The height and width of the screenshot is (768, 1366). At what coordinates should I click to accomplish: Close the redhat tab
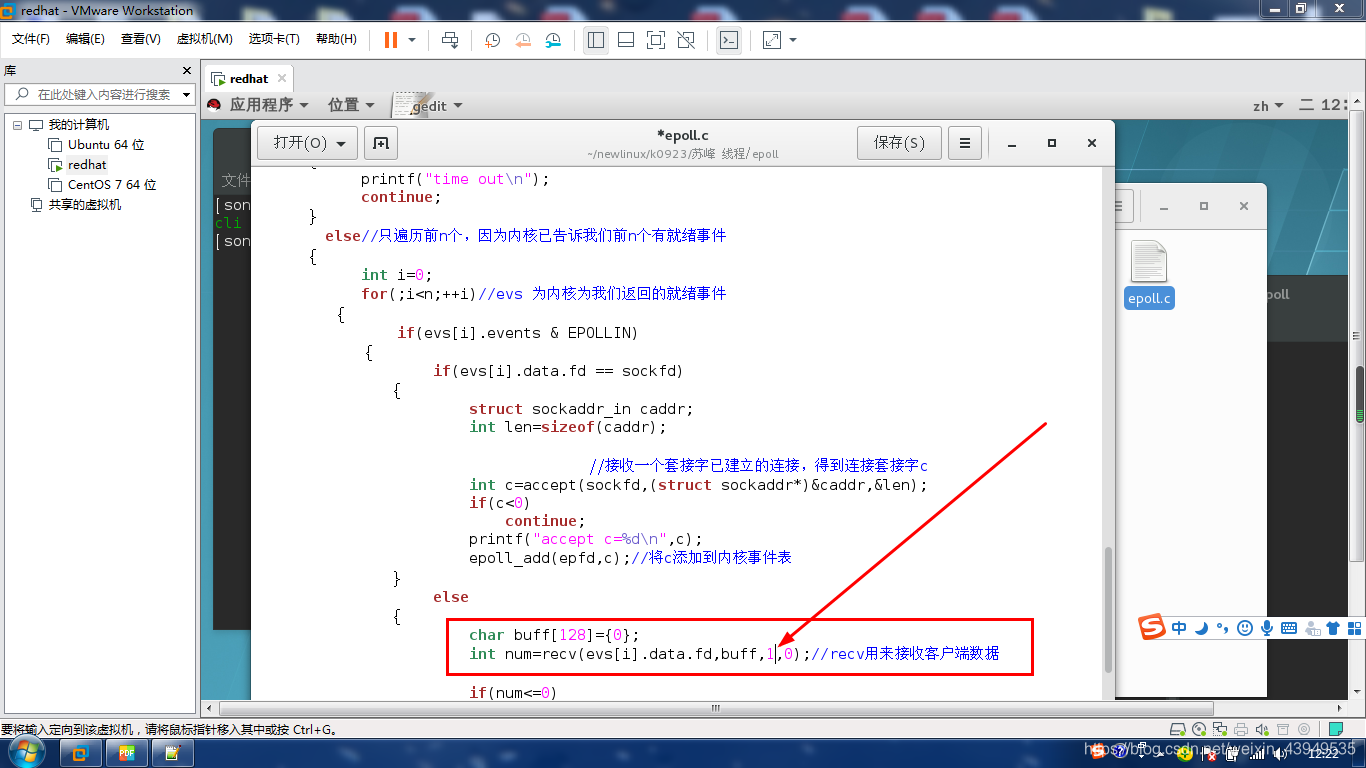click(282, 78)
